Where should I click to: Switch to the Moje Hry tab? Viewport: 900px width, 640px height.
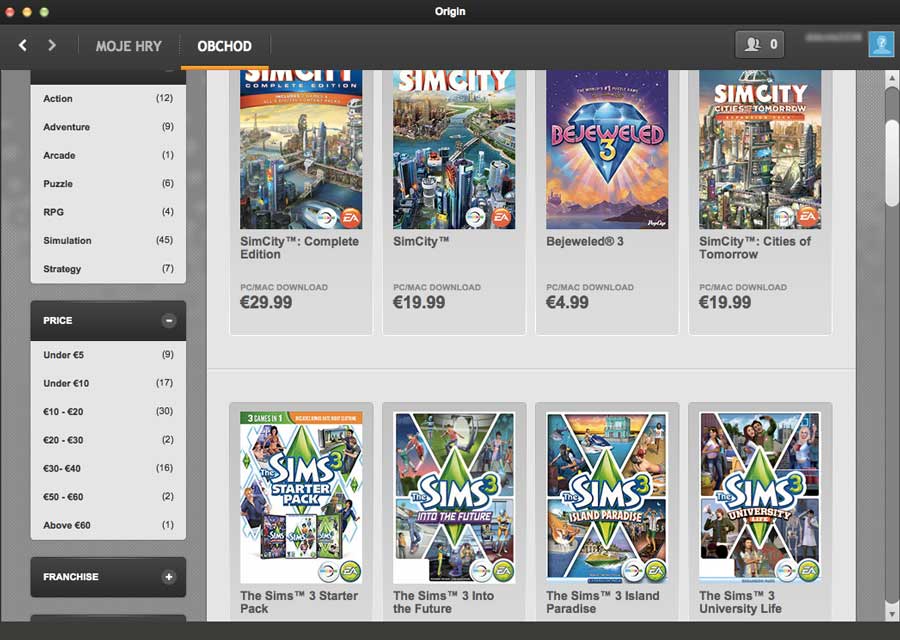[x=128, y=46]
